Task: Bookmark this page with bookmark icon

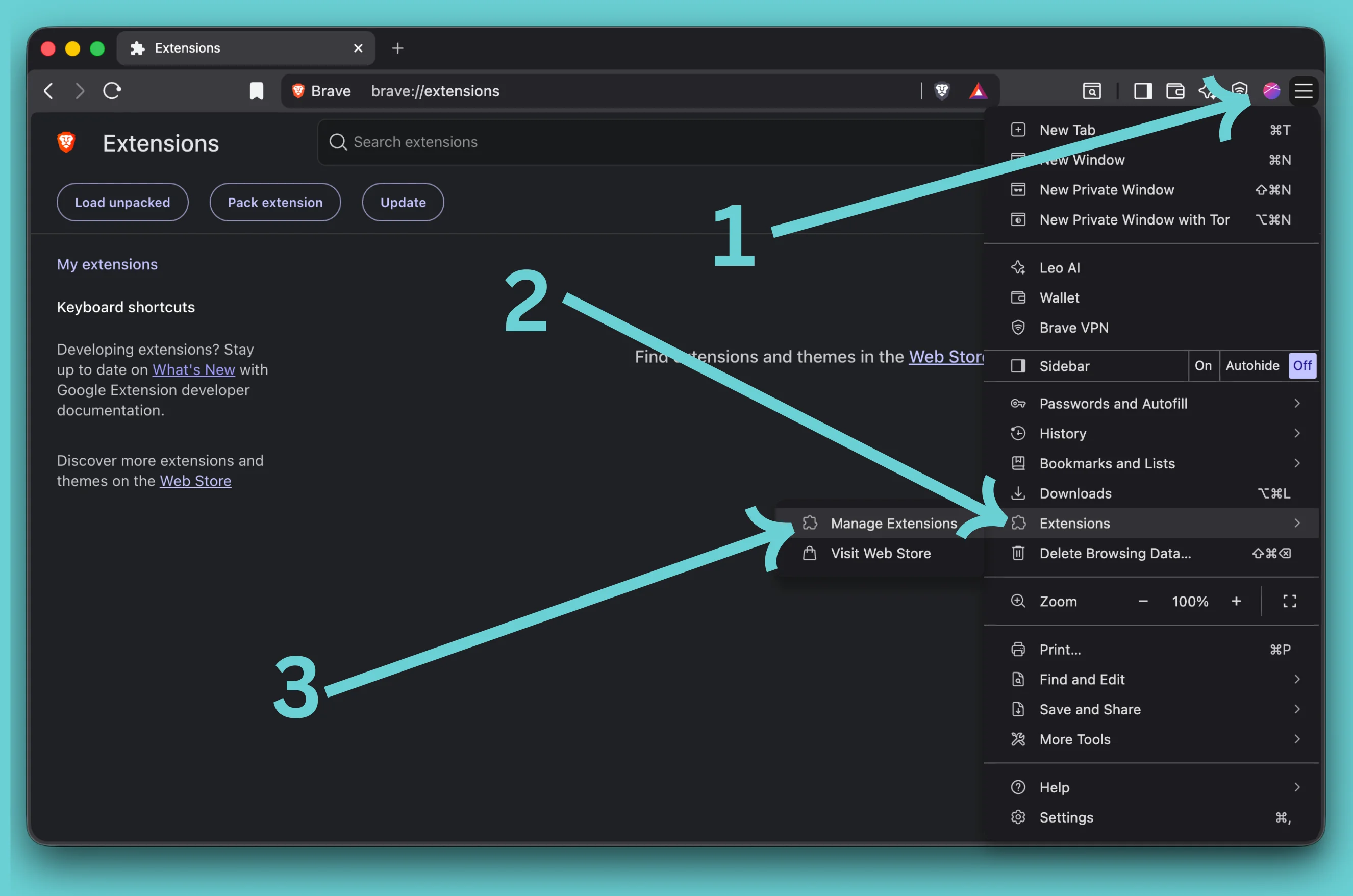Action: pos(257,91)
